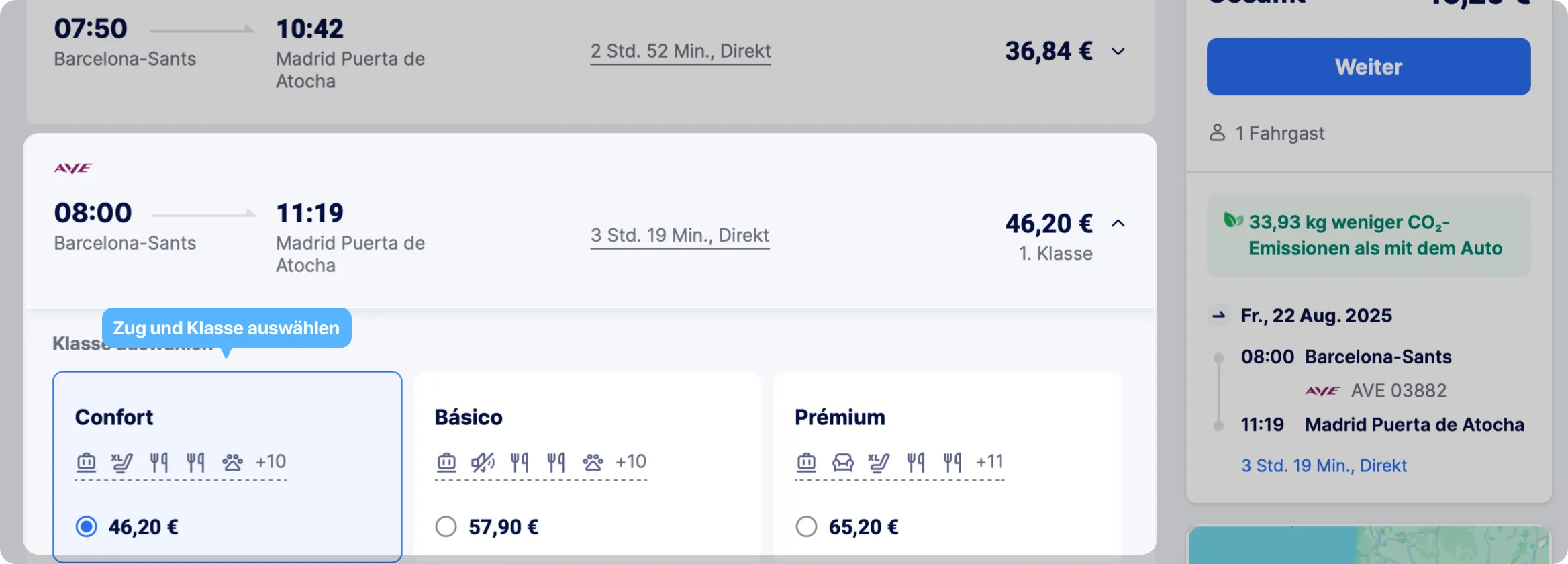Viewport: 1568px width, 564px height.
Task: Open the Básico class card
Action: coord(587,465)
